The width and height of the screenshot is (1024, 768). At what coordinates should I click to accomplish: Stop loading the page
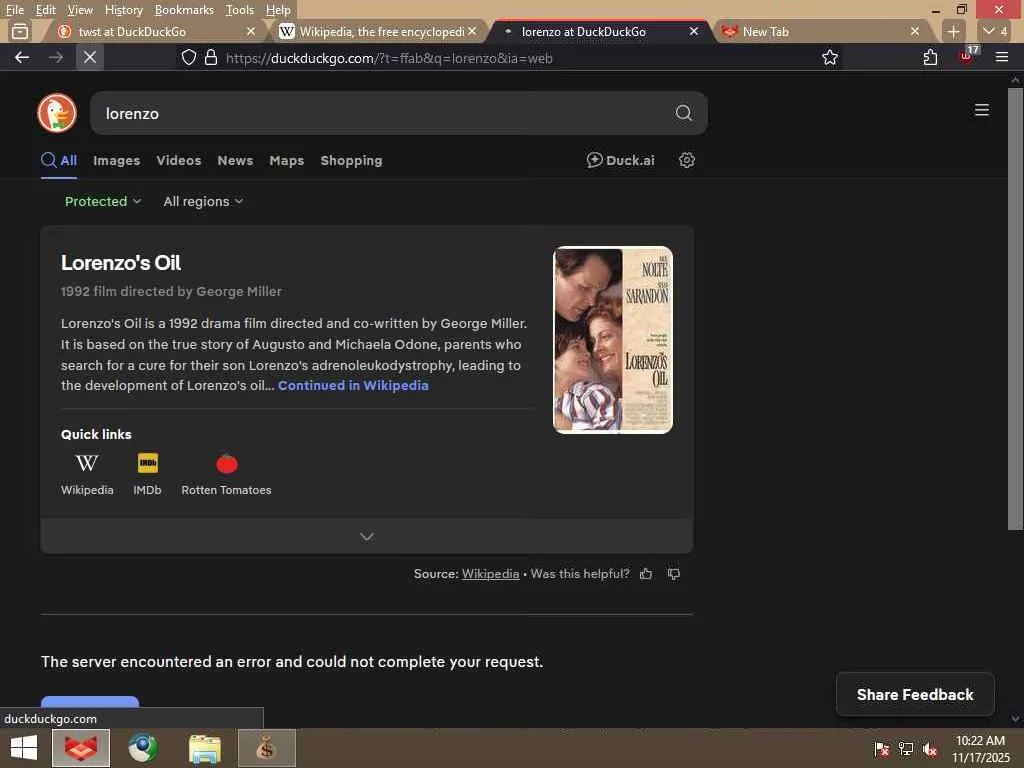click(x=90, y=57)
